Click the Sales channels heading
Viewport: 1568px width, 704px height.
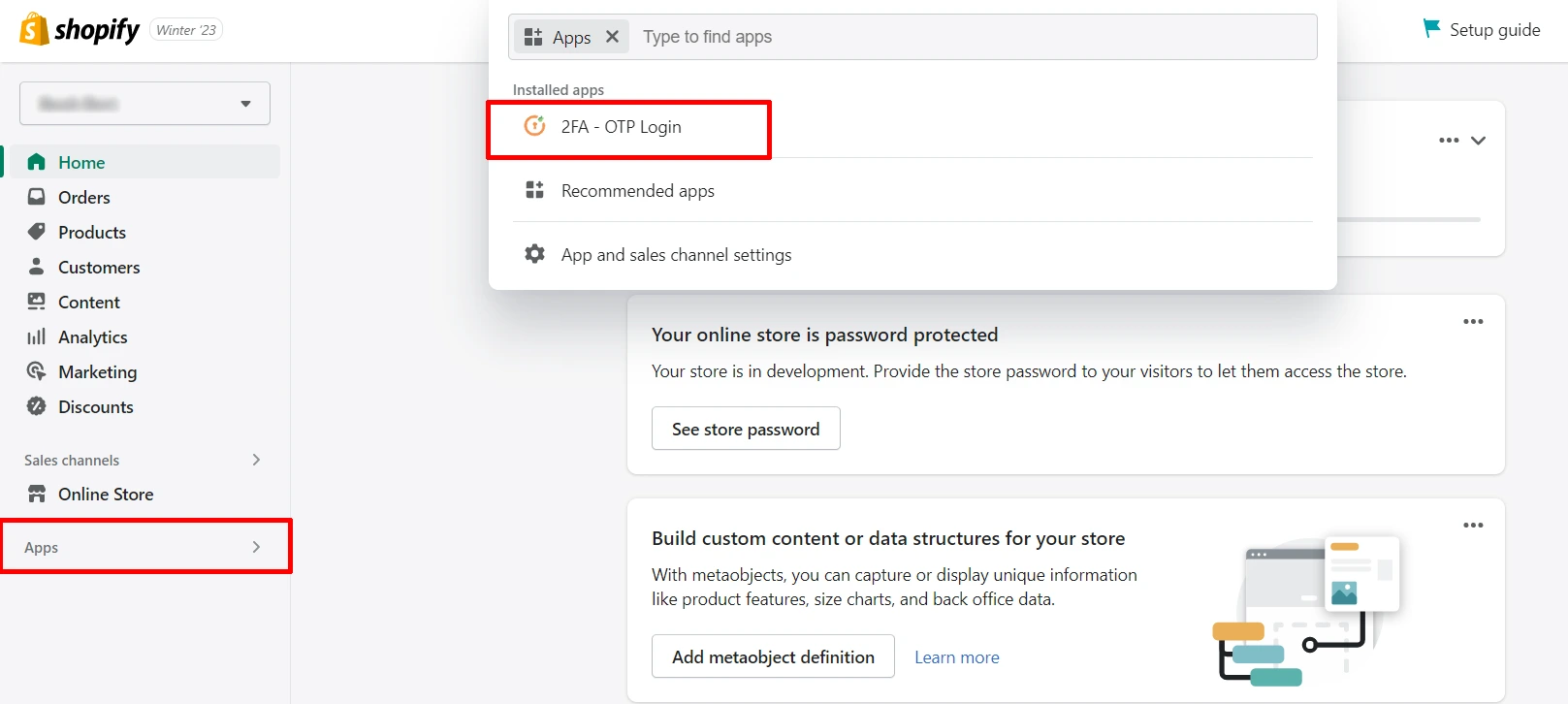[x=72, y=460]
